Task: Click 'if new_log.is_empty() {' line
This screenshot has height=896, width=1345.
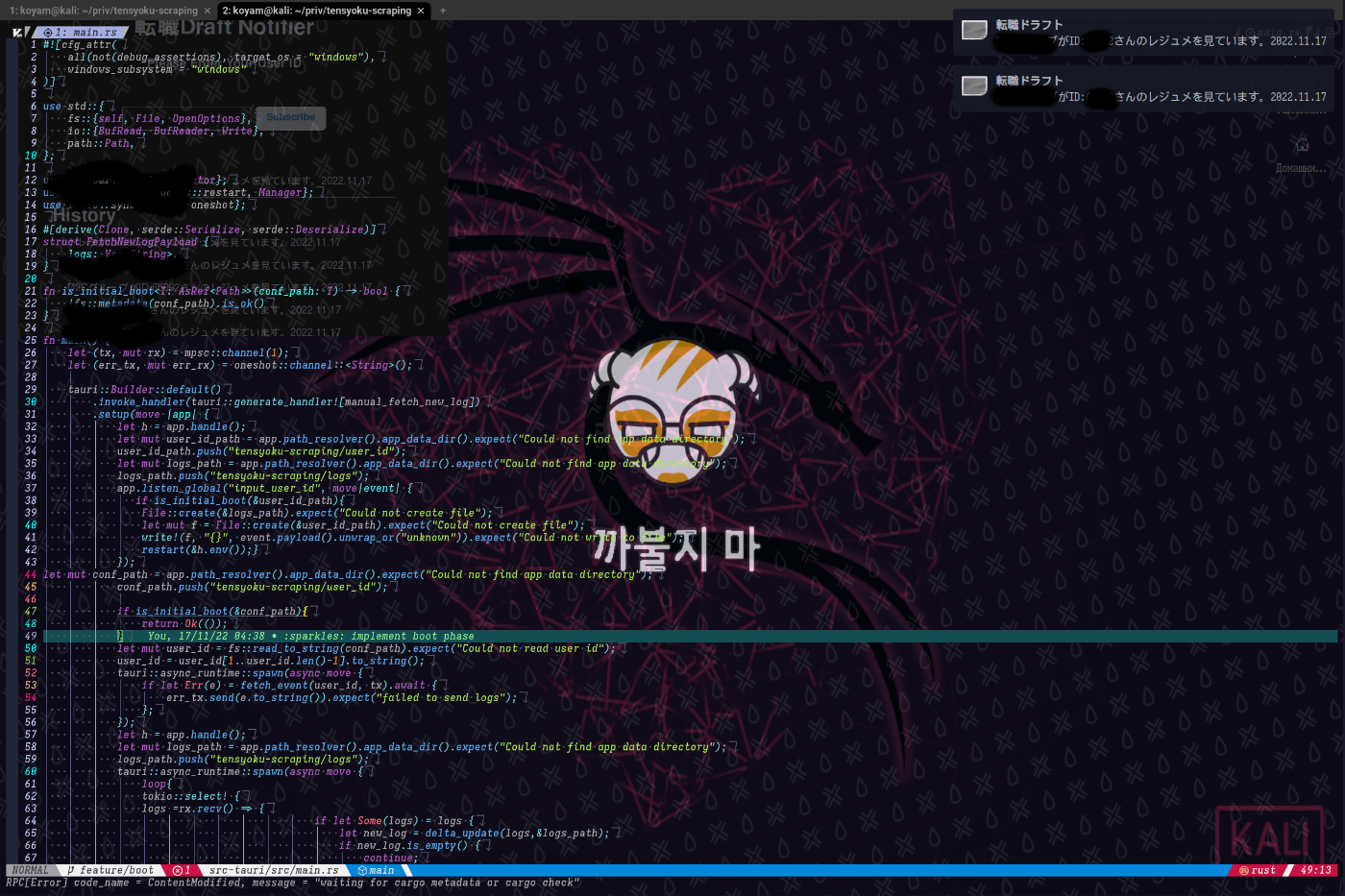Action: pyautogui.click(x=408, y=846)
